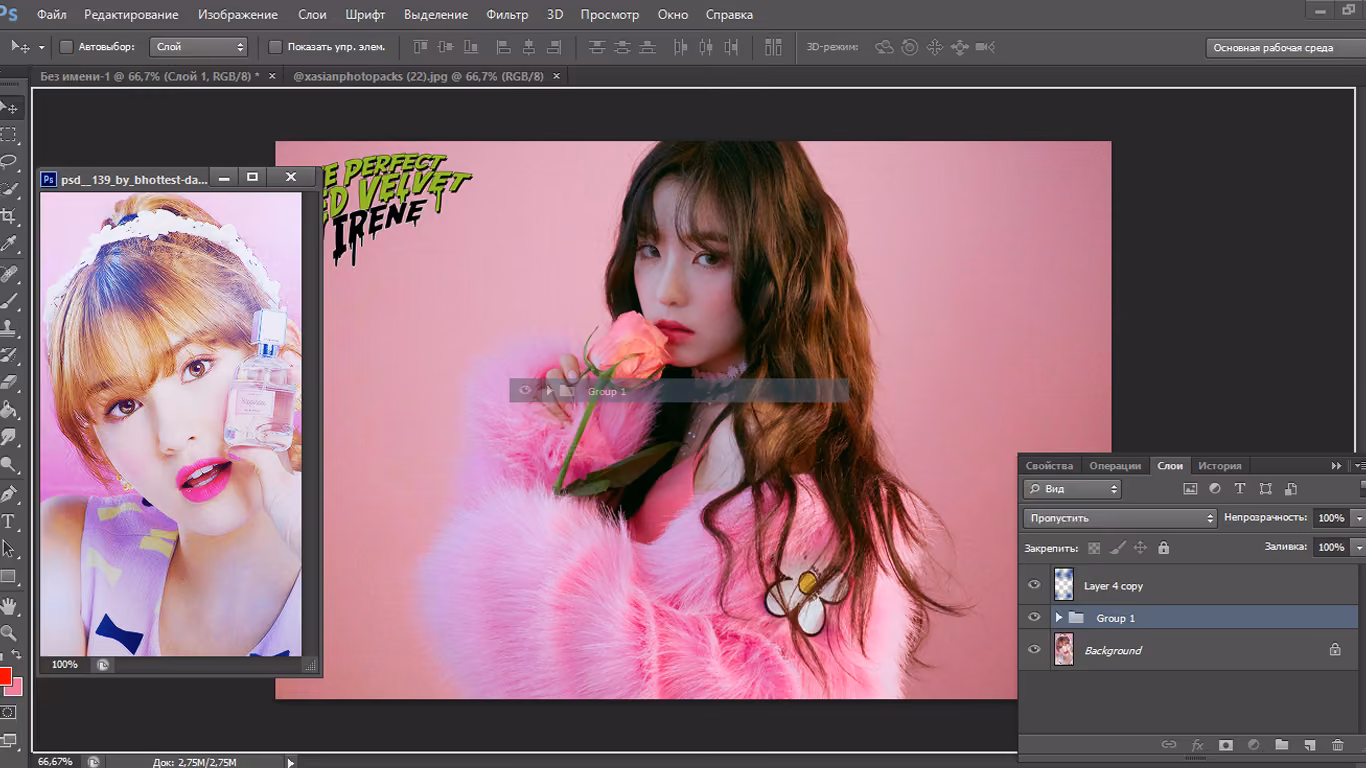The height and width of the screenshot is (768, 1366).
Task: Expand the collapsed panel tabs arrows
Action: tap(1336, 466)
